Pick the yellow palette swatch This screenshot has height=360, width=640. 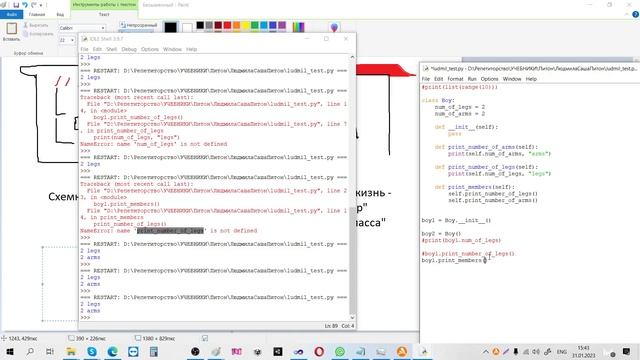coord(245,25)
